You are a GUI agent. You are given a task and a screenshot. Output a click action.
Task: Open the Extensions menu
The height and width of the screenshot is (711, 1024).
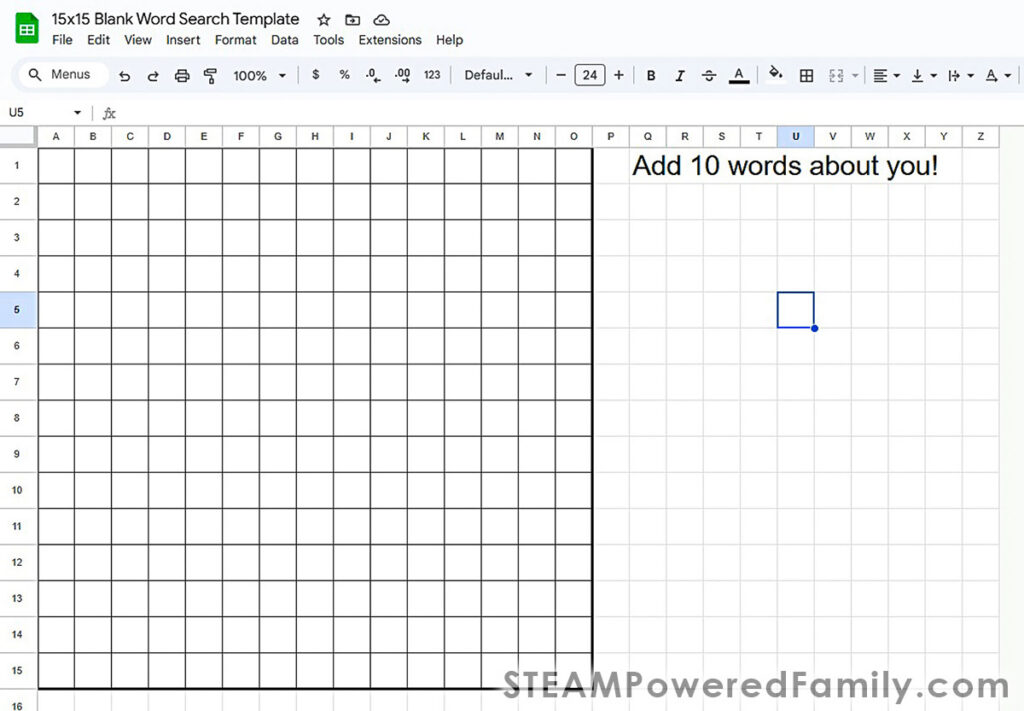(x=389, y=40)
